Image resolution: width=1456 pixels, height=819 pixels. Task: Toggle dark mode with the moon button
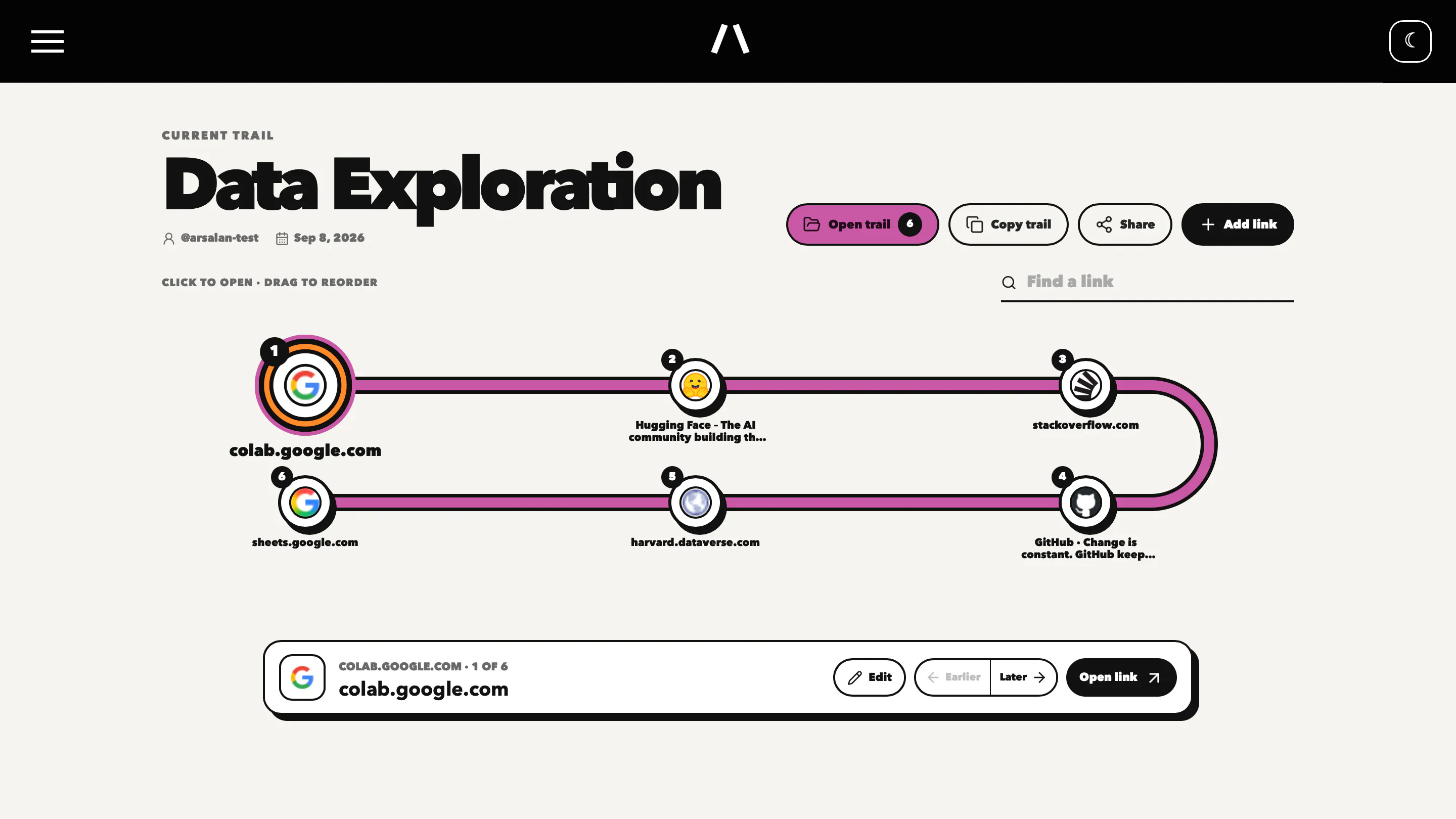tap(1409, 41)
